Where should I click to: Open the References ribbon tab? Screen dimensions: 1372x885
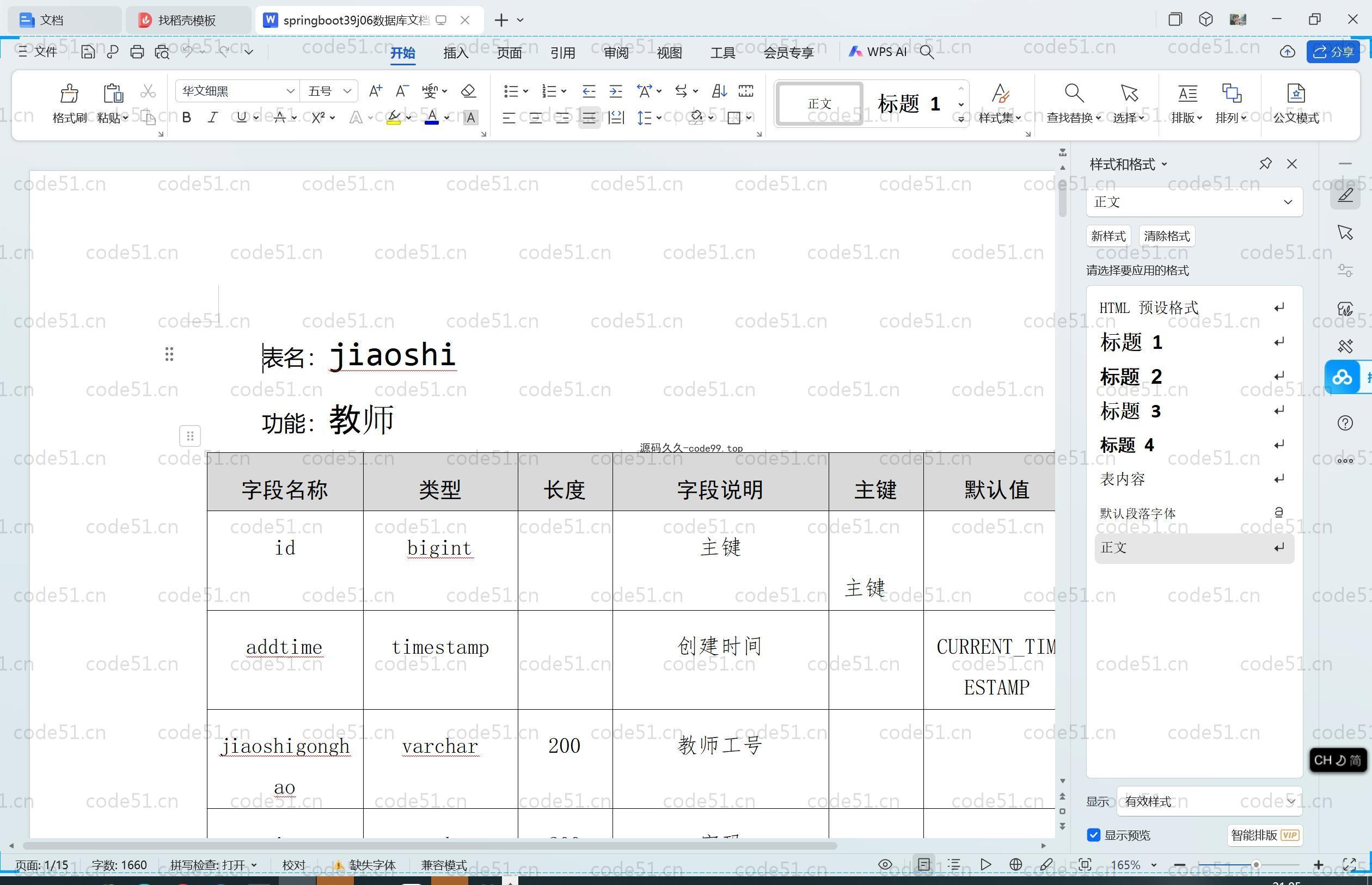tap(562, 52)
